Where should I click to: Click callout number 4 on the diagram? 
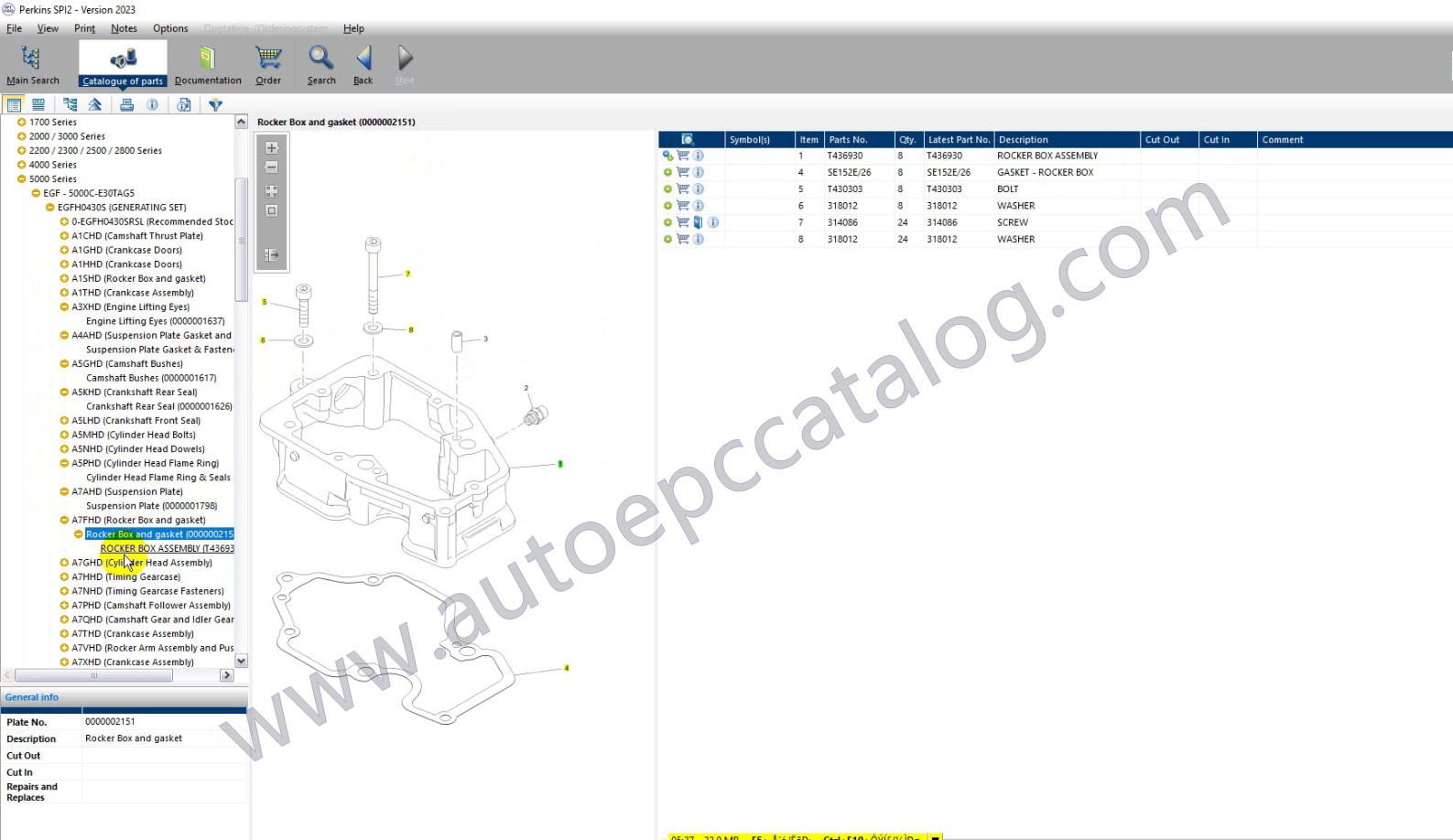click(x=567, y=668)
